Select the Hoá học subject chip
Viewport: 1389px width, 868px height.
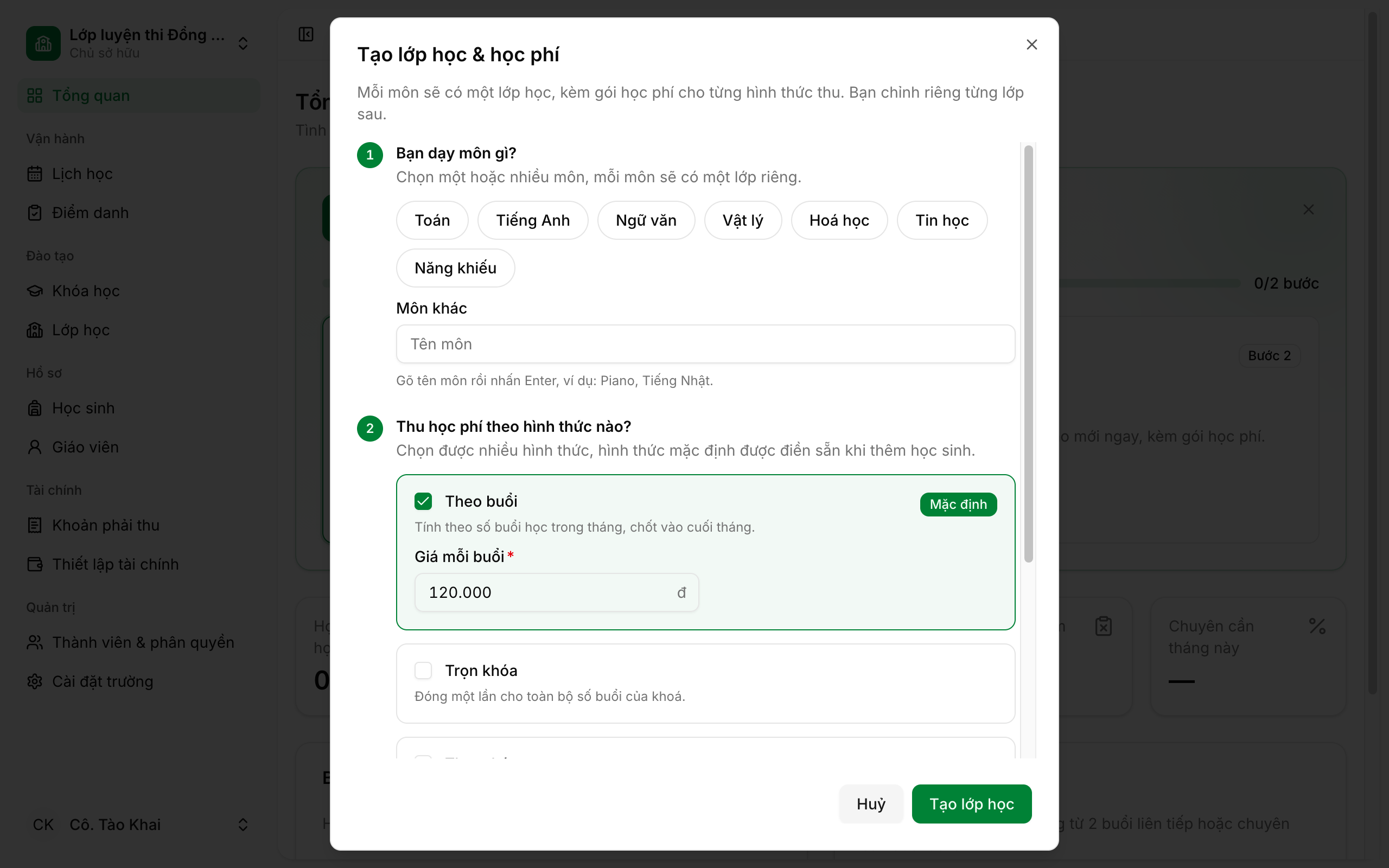[839, 220]
